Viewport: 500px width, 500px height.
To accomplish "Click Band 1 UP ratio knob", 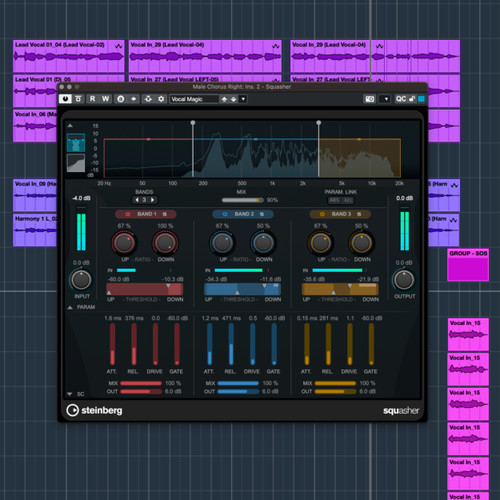I will (x=124, y=243).
